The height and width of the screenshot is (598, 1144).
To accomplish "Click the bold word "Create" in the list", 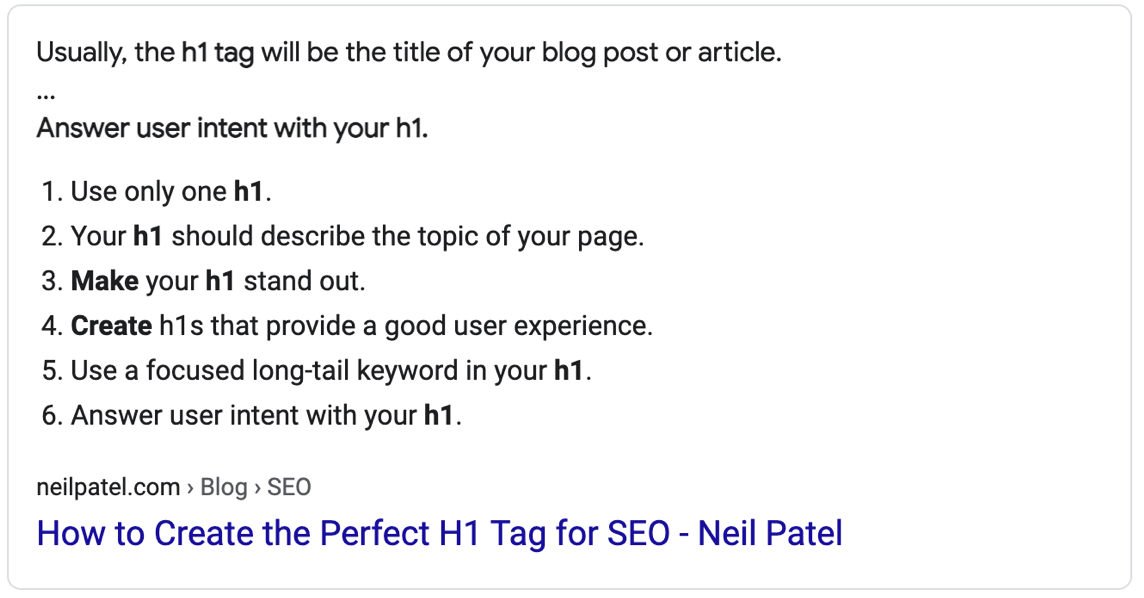I will (x=111, y=326).
